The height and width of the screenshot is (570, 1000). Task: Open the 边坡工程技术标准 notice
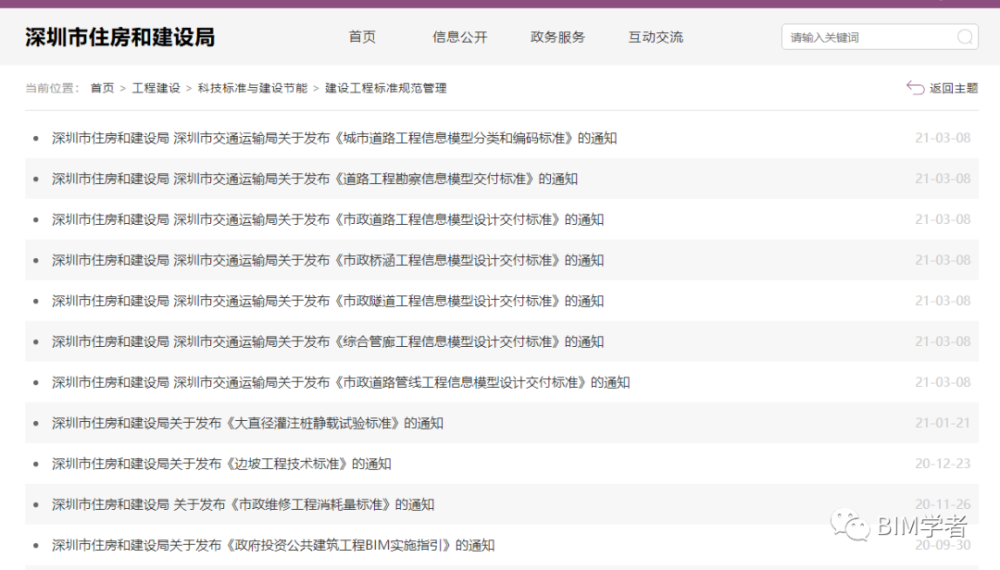point(221,464)
